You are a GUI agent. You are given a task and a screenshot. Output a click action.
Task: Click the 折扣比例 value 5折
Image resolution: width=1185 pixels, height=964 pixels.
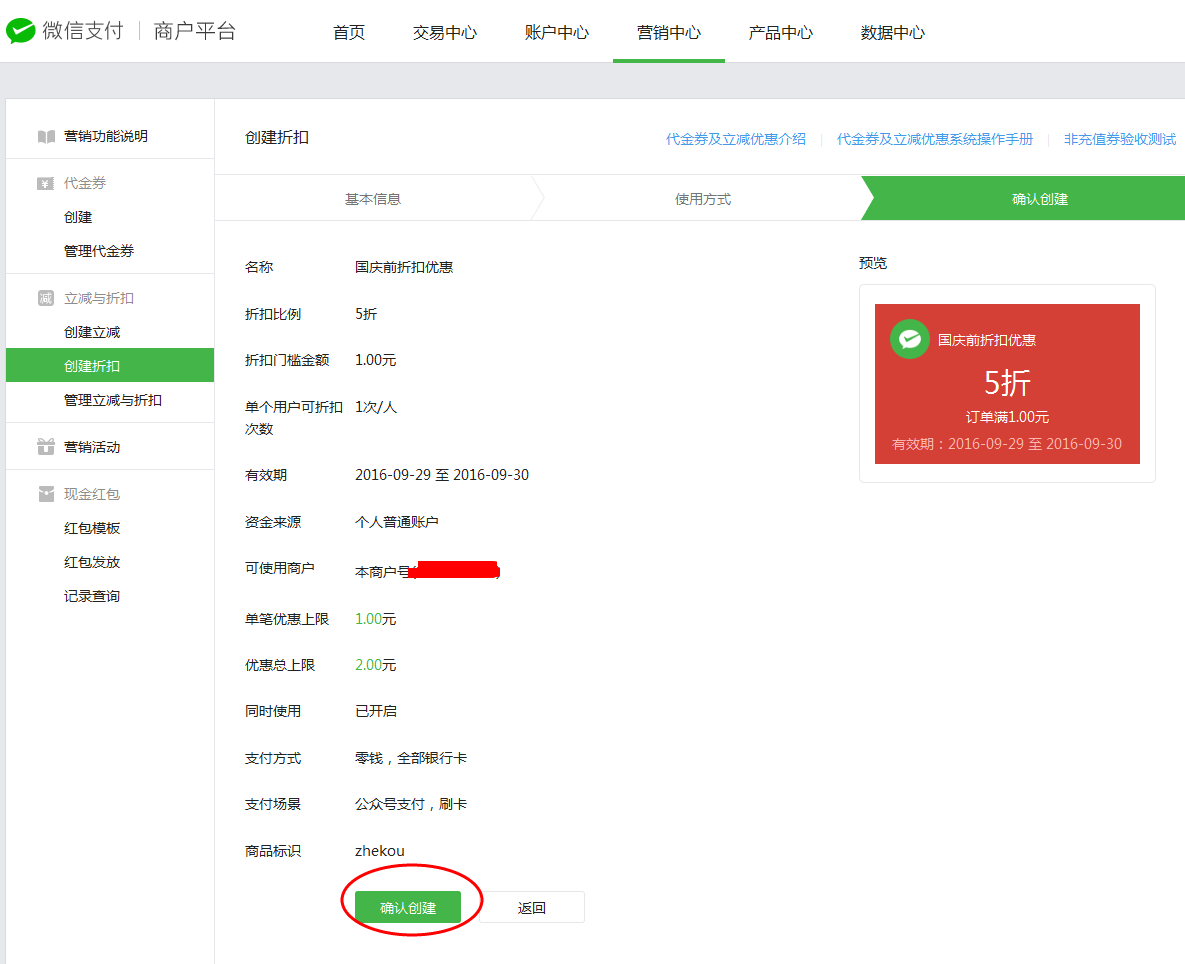click(366, 314)
